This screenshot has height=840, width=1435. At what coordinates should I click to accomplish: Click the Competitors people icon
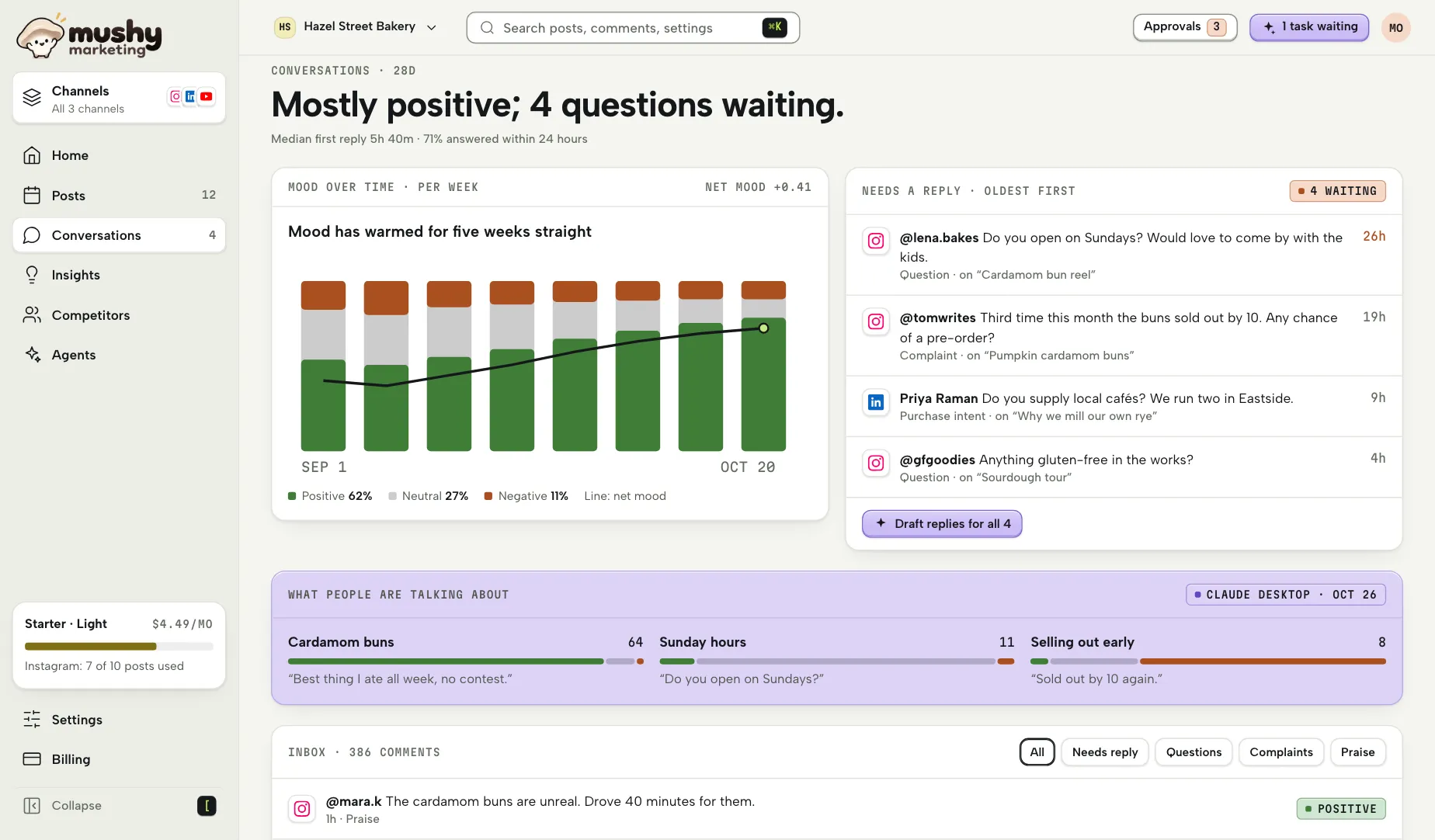tap(32, 314)
